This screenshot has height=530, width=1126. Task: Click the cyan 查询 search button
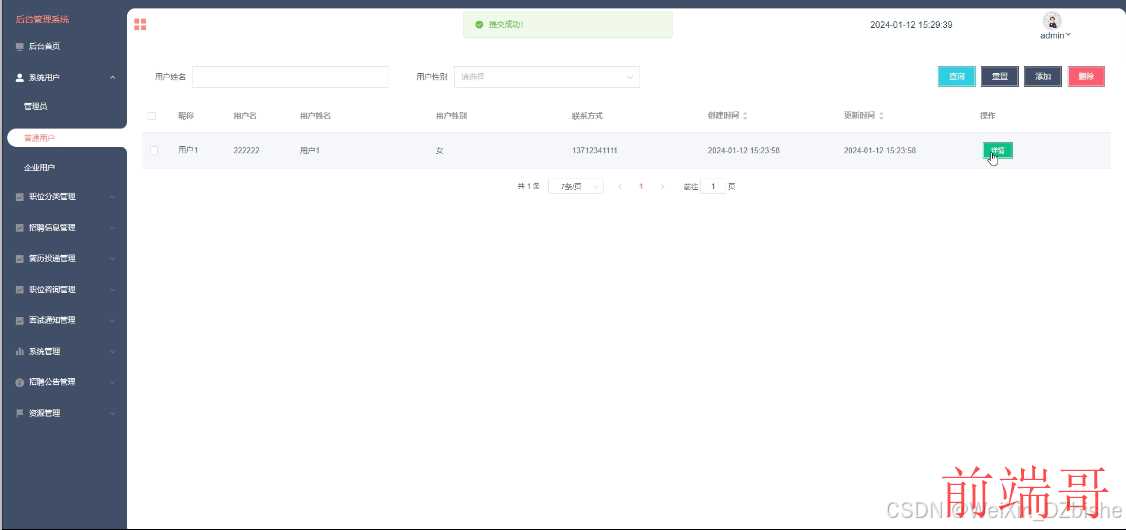(957, 77)
